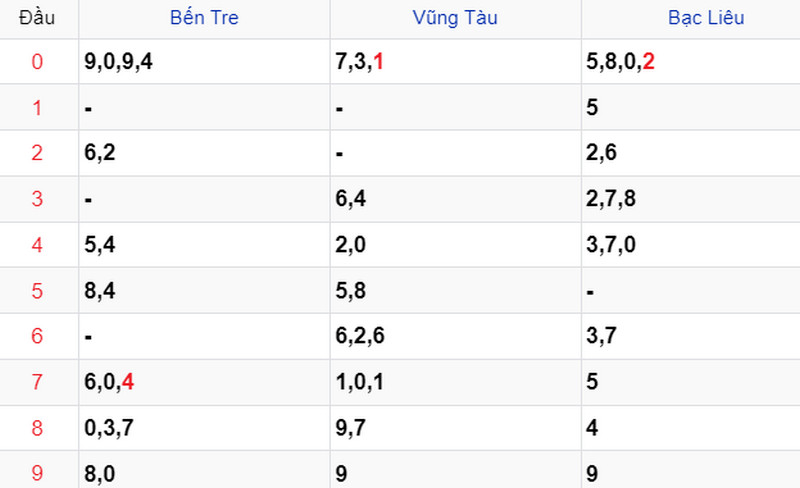This screenshot has width=800, height=488.
Task: Click Bạc Liêu cell showing 3,7,0
Action: (x=691, y=245)
